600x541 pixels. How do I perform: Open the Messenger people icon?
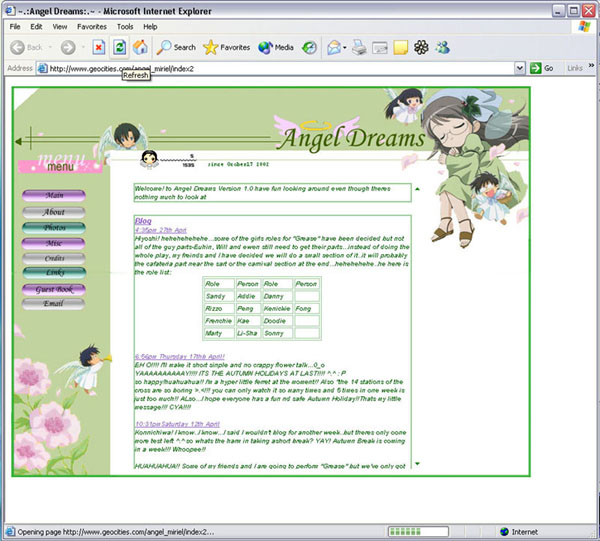pos(442,47)
